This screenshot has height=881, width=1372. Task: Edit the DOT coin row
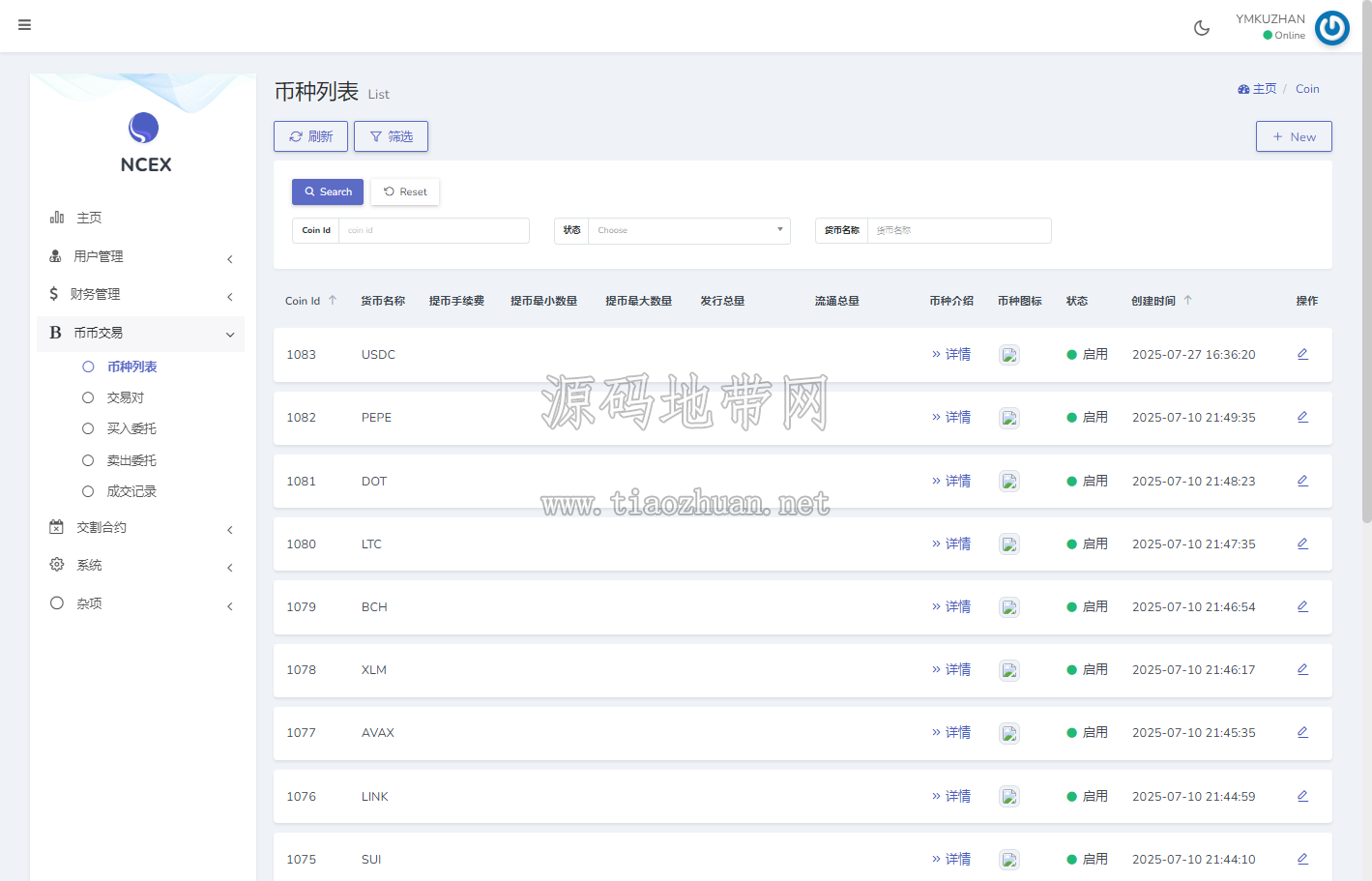(x=1302, y=481)
